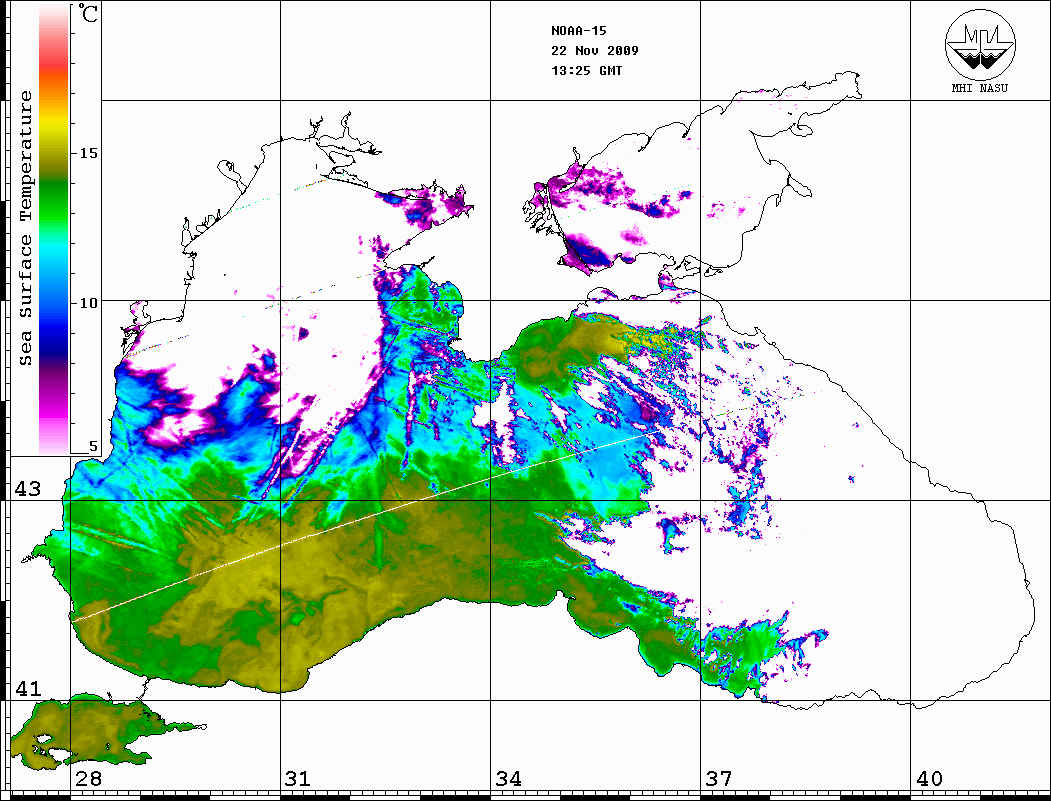The image size is (1051, 801).
Task: Select the 'NOAA-15' satellite label
Action: (x=578, y=31)
